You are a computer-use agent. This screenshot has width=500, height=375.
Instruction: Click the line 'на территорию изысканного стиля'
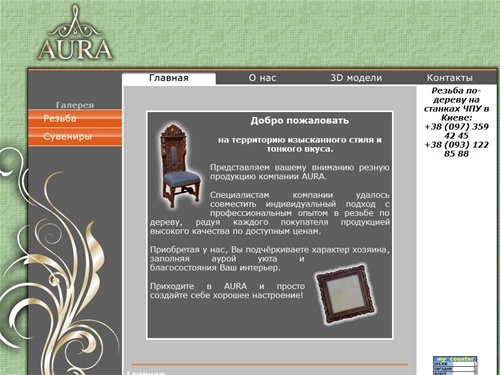[300, 140]
